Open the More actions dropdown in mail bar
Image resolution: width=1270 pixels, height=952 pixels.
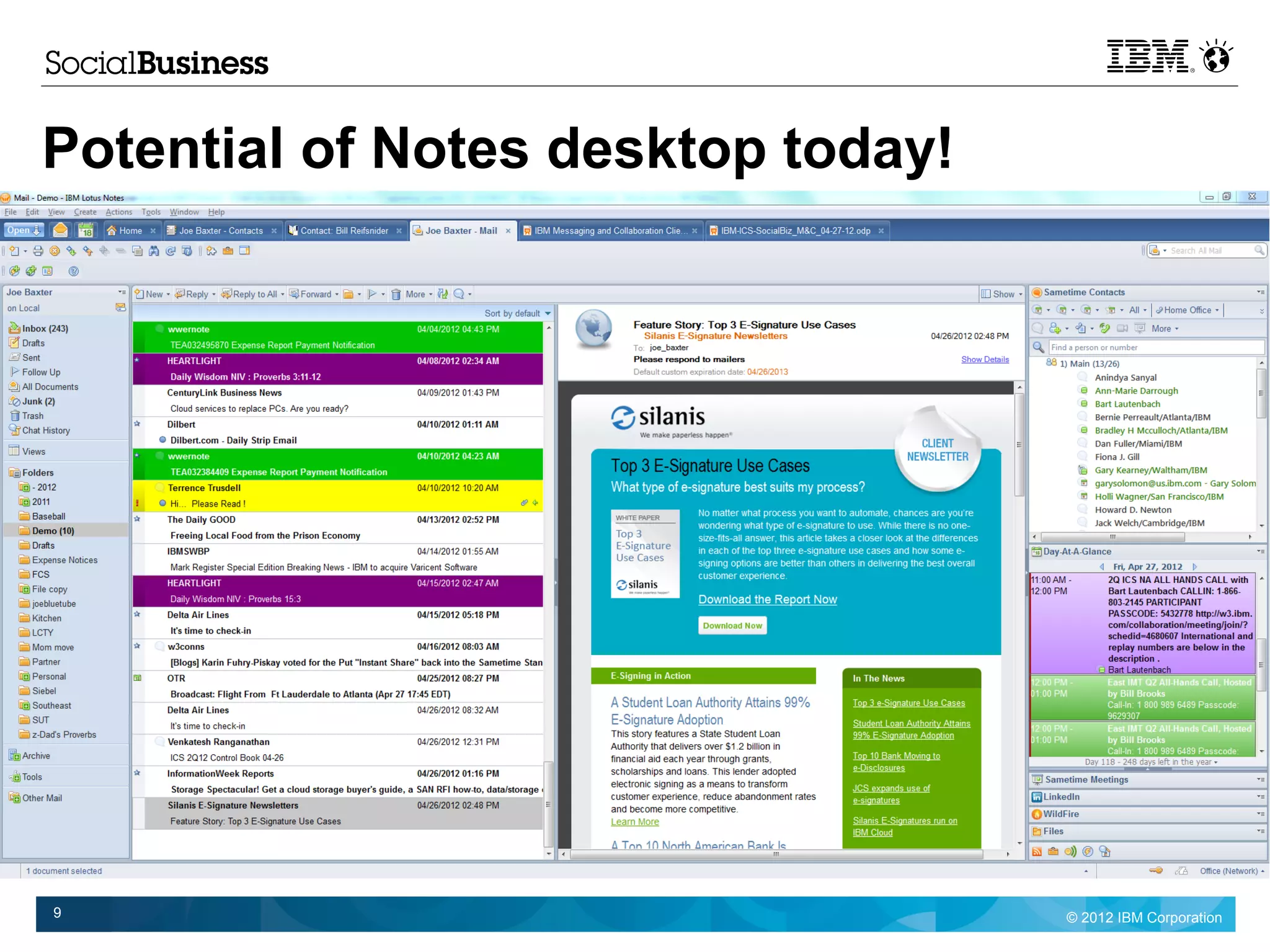point(419,295)
